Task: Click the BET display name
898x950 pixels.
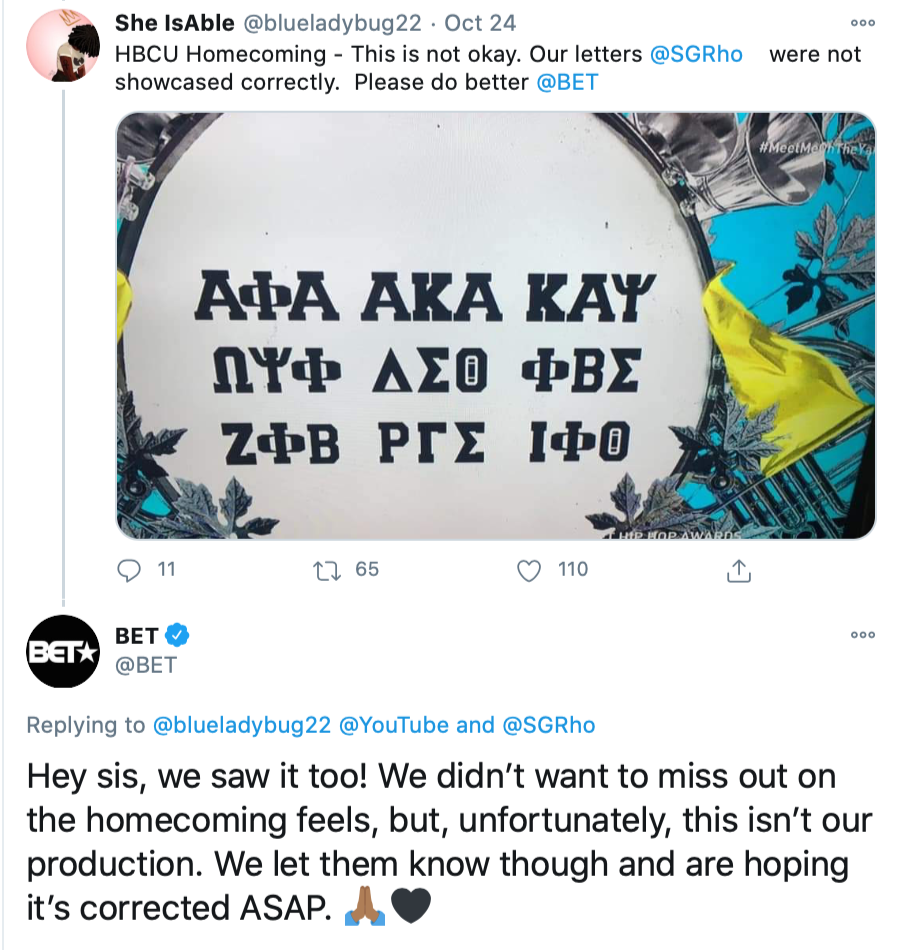Action: (137, 635)
